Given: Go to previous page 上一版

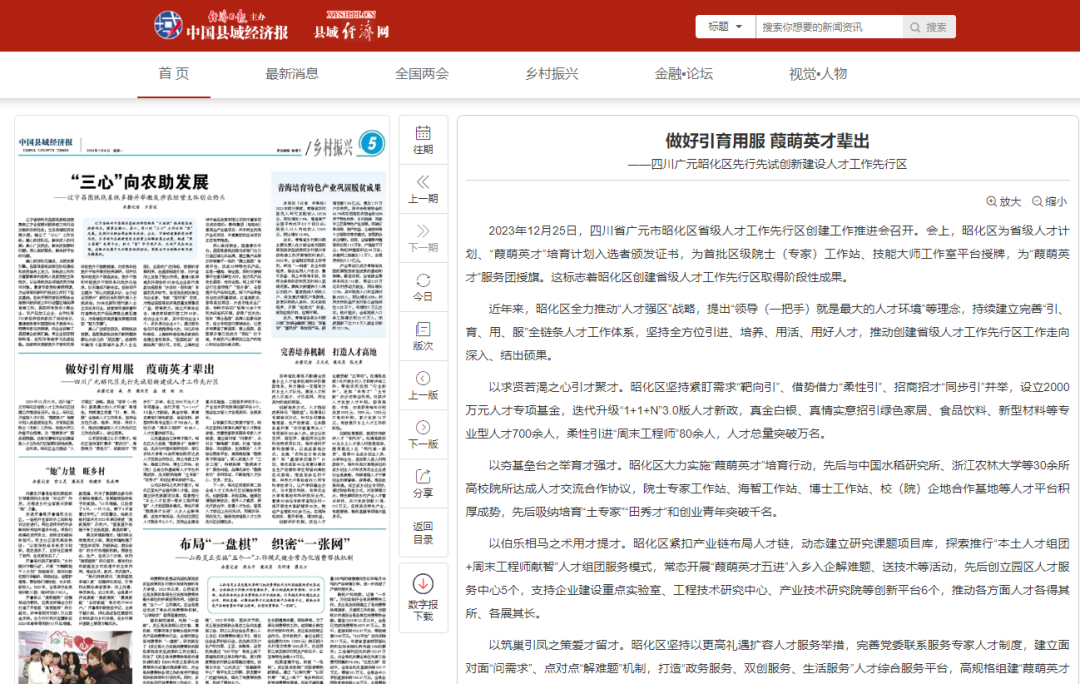Looking at the screenshot, I should point(423,386).
